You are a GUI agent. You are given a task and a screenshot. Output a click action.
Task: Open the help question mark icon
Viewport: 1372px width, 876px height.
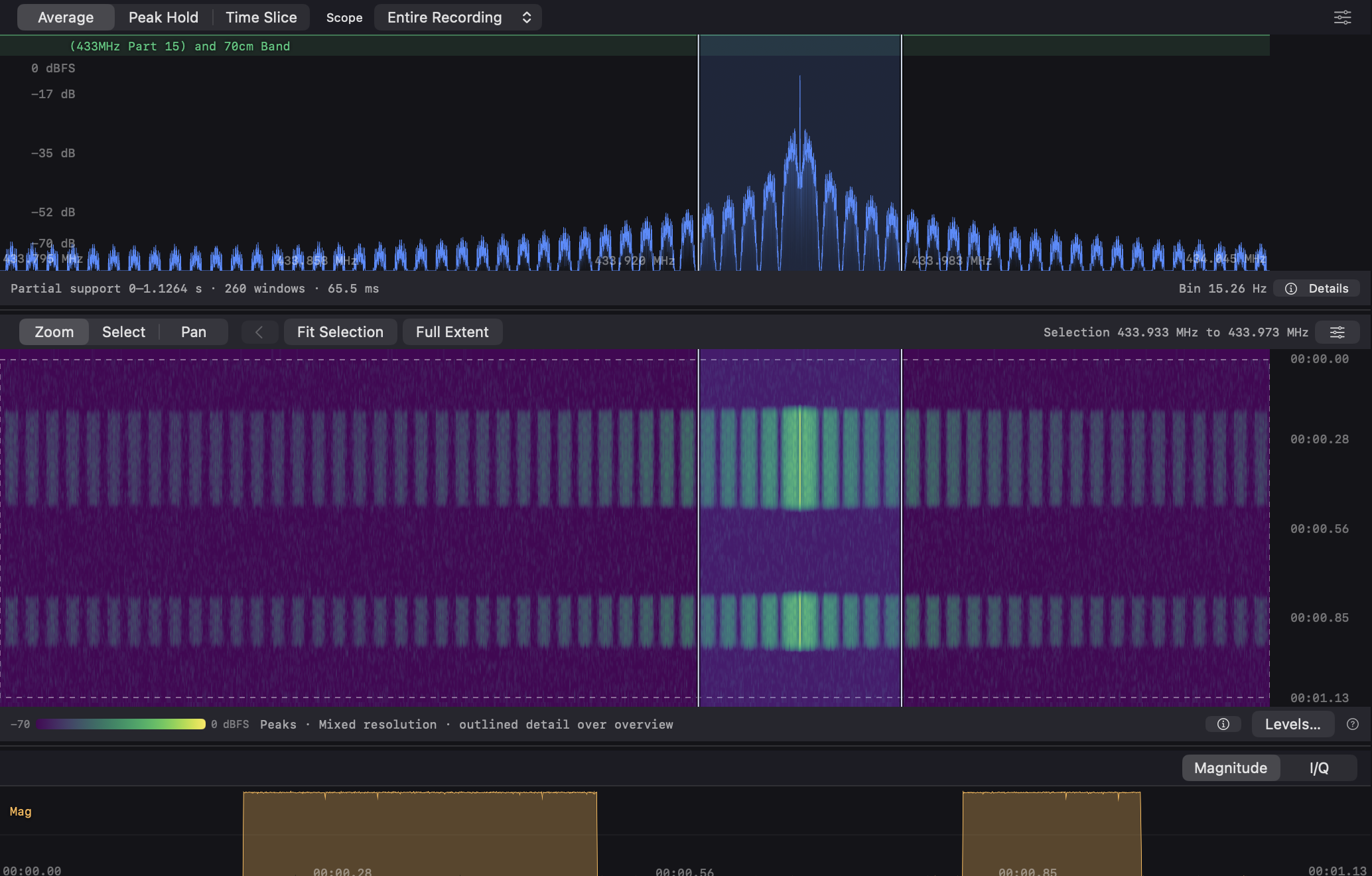(x=1353, y=724)
